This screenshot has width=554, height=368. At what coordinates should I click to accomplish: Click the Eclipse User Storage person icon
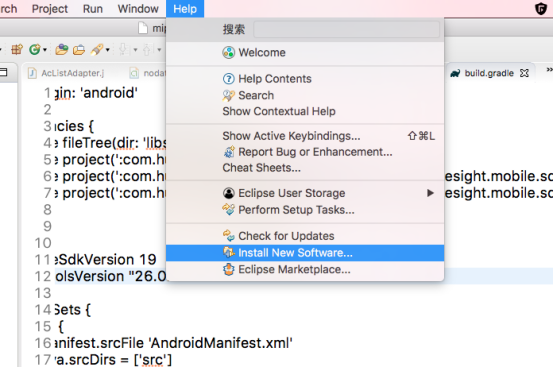[229, 193]
